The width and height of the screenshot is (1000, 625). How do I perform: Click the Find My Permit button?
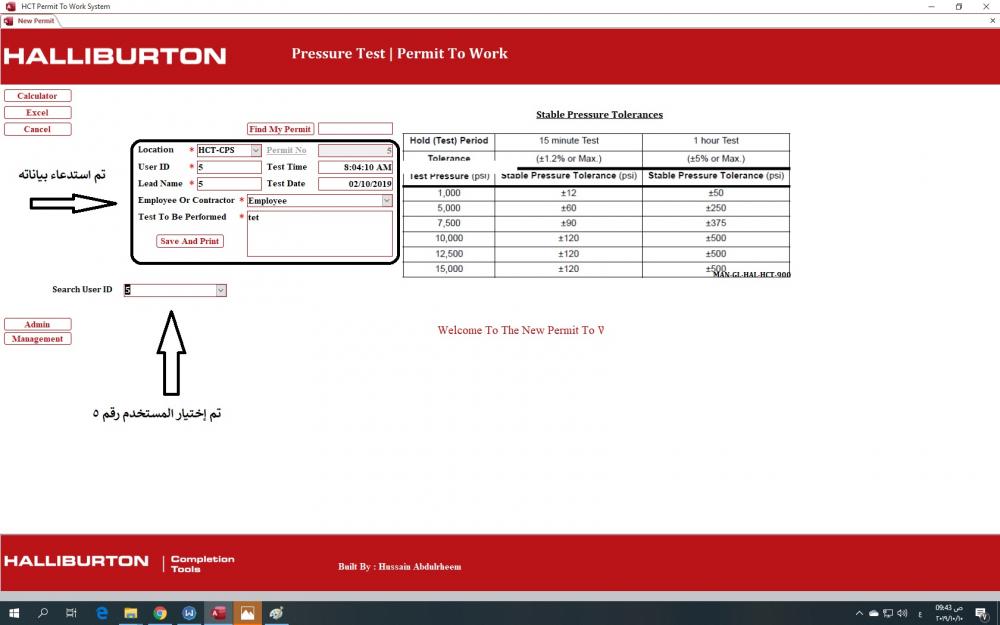(280, 129)
